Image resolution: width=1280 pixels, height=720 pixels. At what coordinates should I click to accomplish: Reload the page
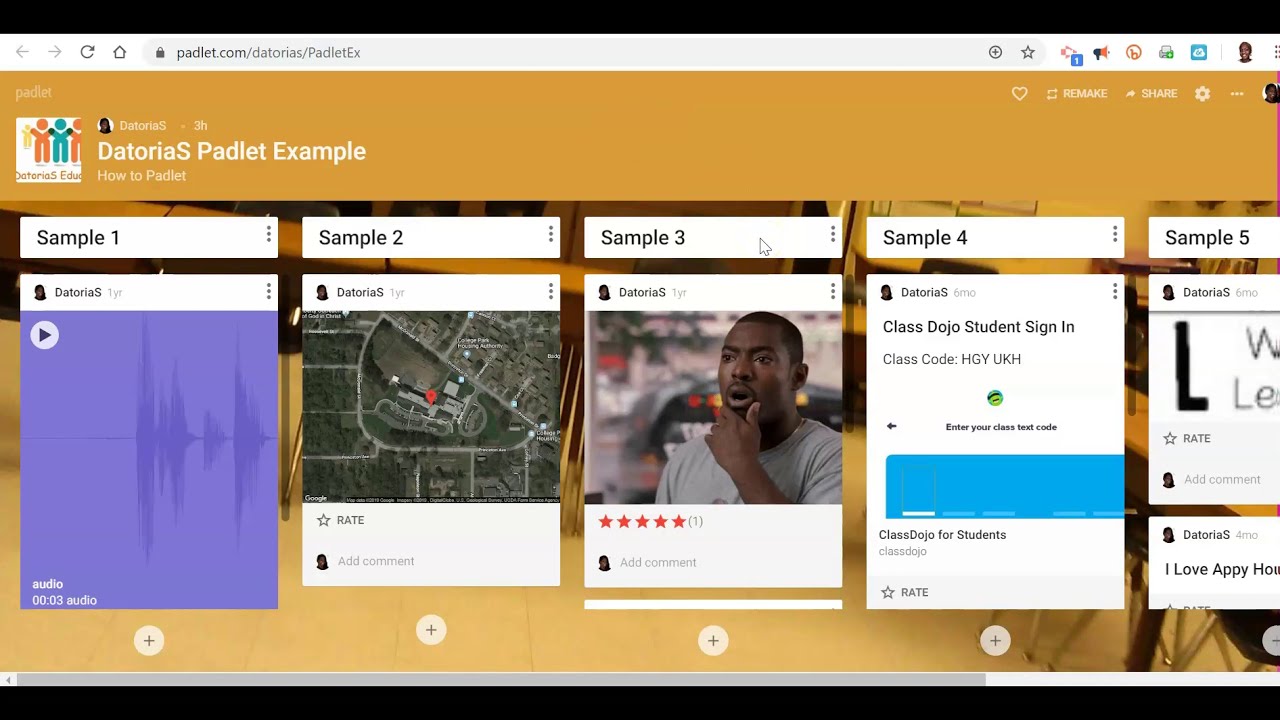point(87,52)
